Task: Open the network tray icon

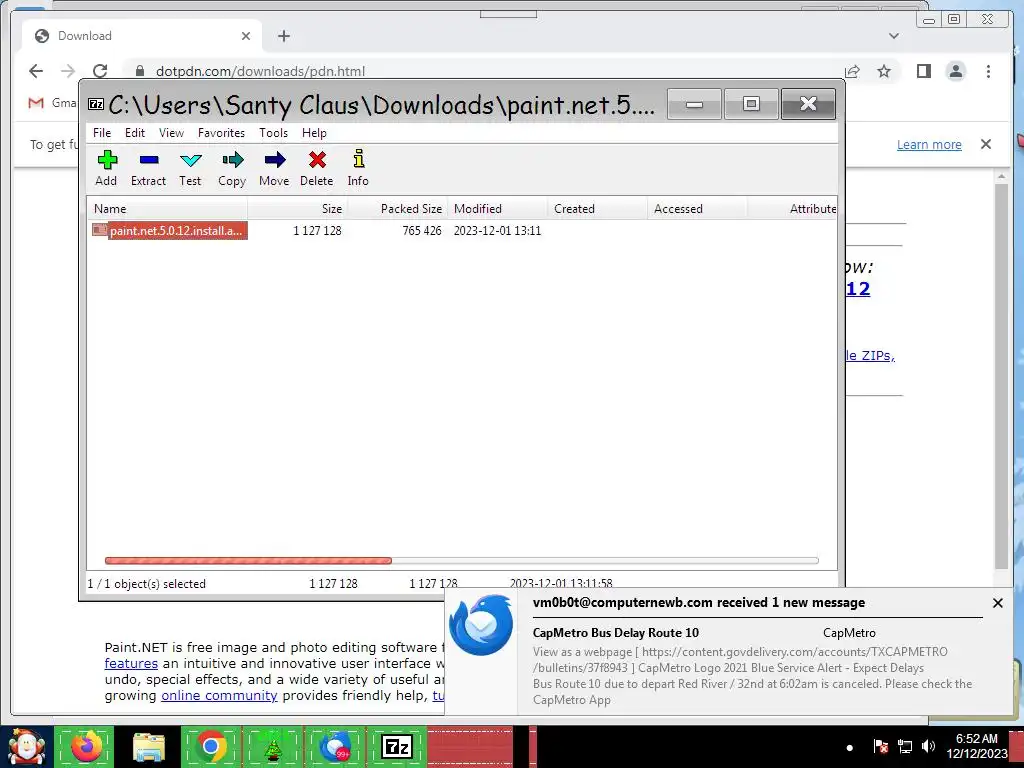Action: pyautogui.click(x=905, y=746)
